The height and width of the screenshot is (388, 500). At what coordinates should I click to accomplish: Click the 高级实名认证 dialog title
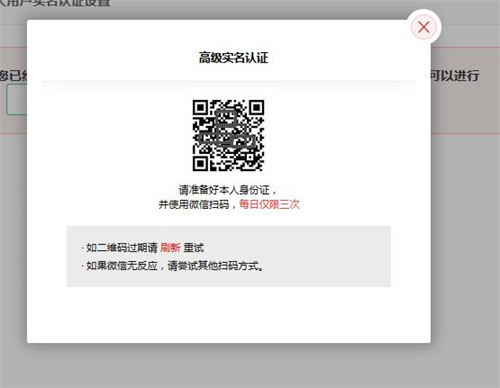233,58
